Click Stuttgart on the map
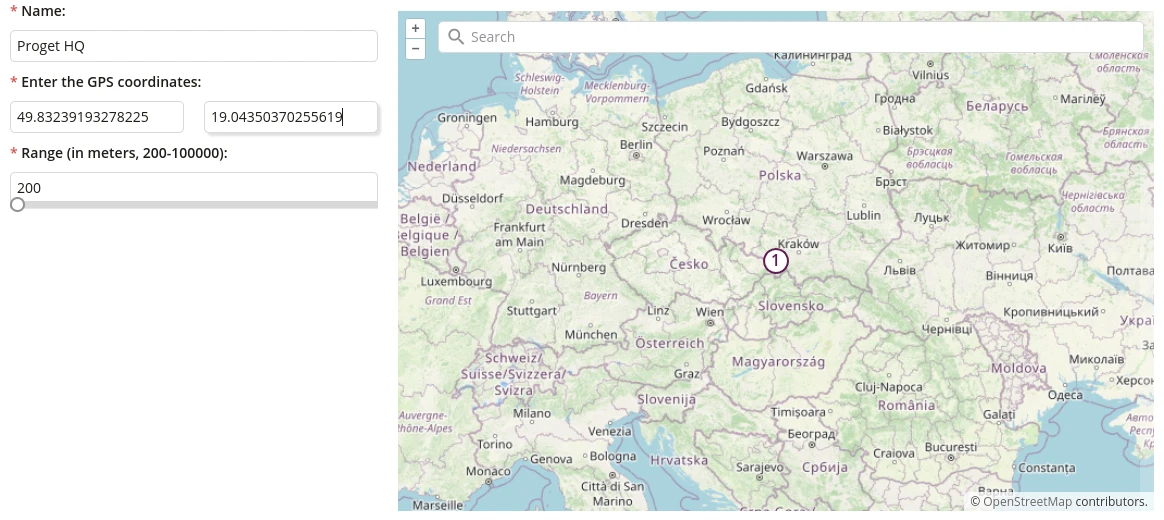The height and width of the screenshot is (520, 1164). click(532, 311)
